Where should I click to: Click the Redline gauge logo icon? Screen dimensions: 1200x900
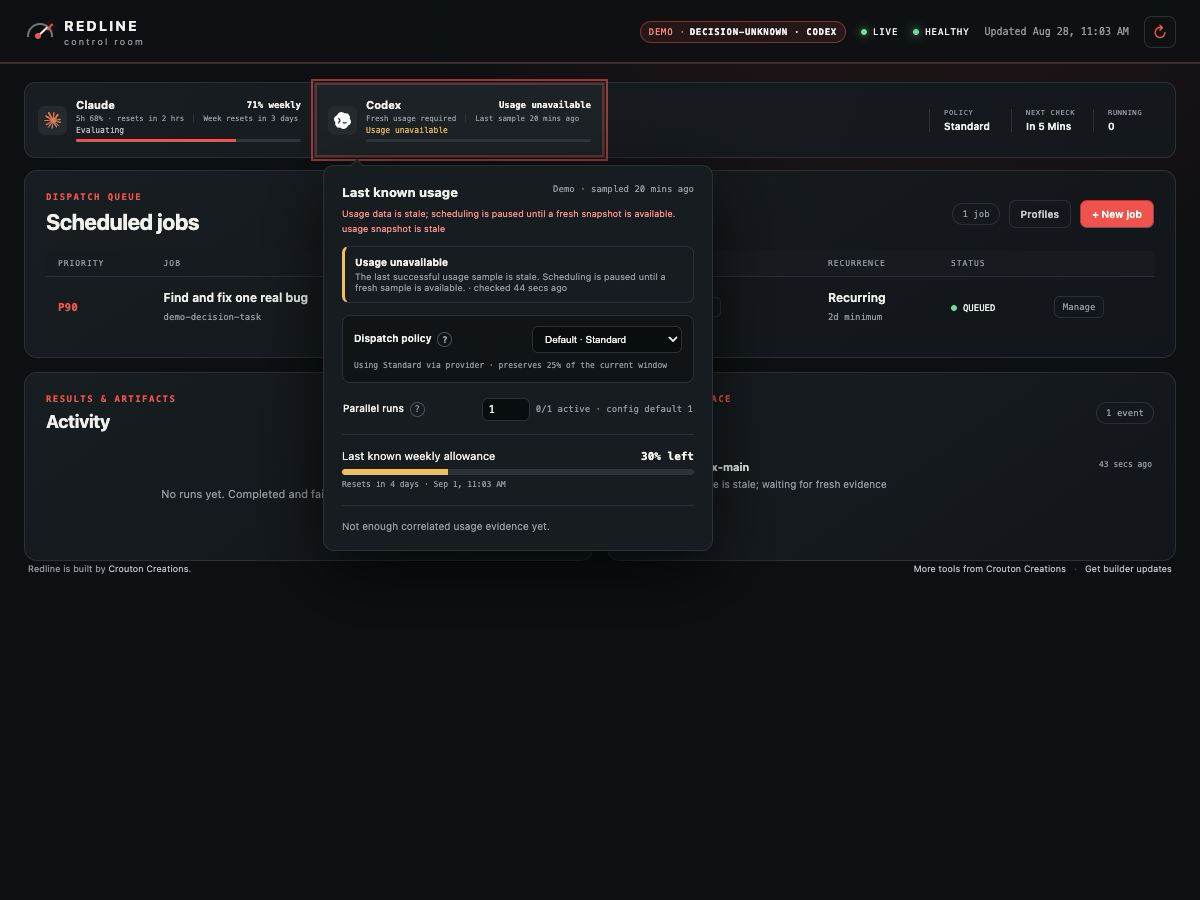[x=40, y=32]
